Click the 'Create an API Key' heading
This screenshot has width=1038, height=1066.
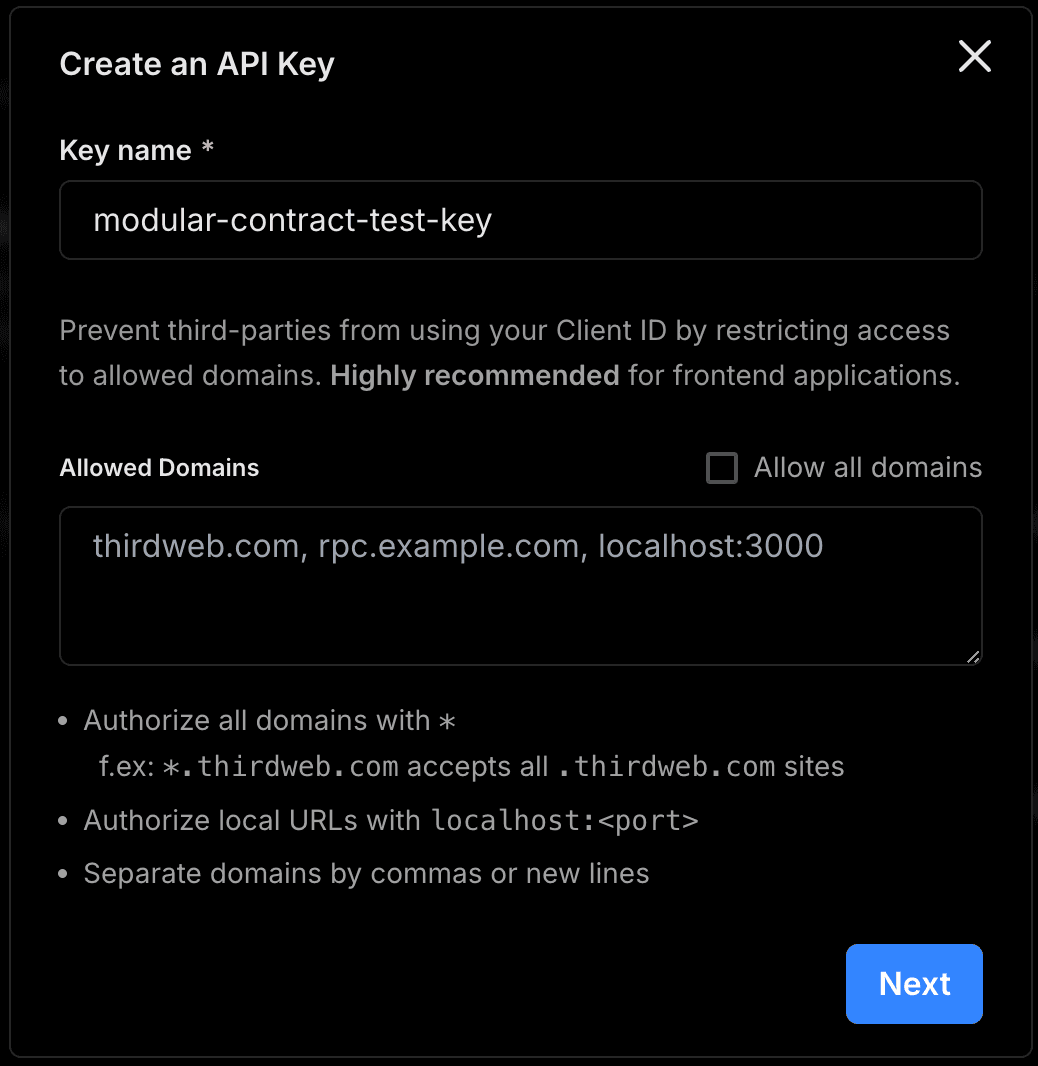point(197,64)
